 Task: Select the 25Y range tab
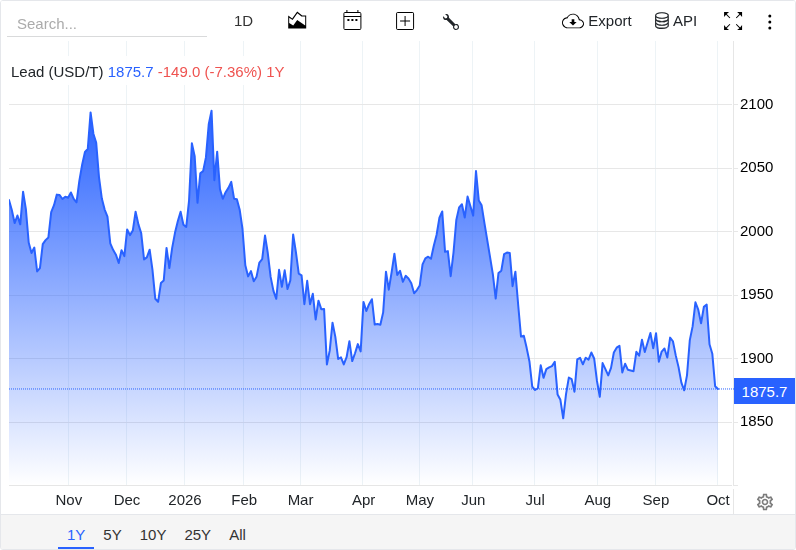[197, 535]
